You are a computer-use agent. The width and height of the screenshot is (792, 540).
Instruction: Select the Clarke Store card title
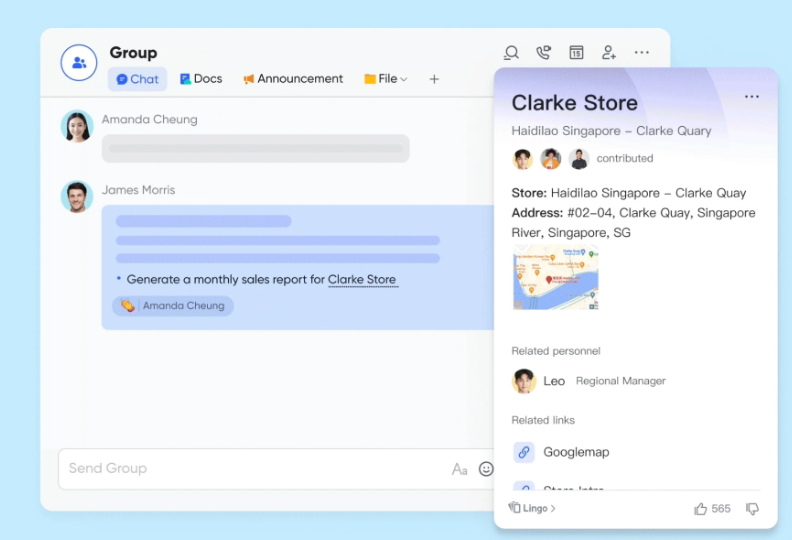point(574,103)
